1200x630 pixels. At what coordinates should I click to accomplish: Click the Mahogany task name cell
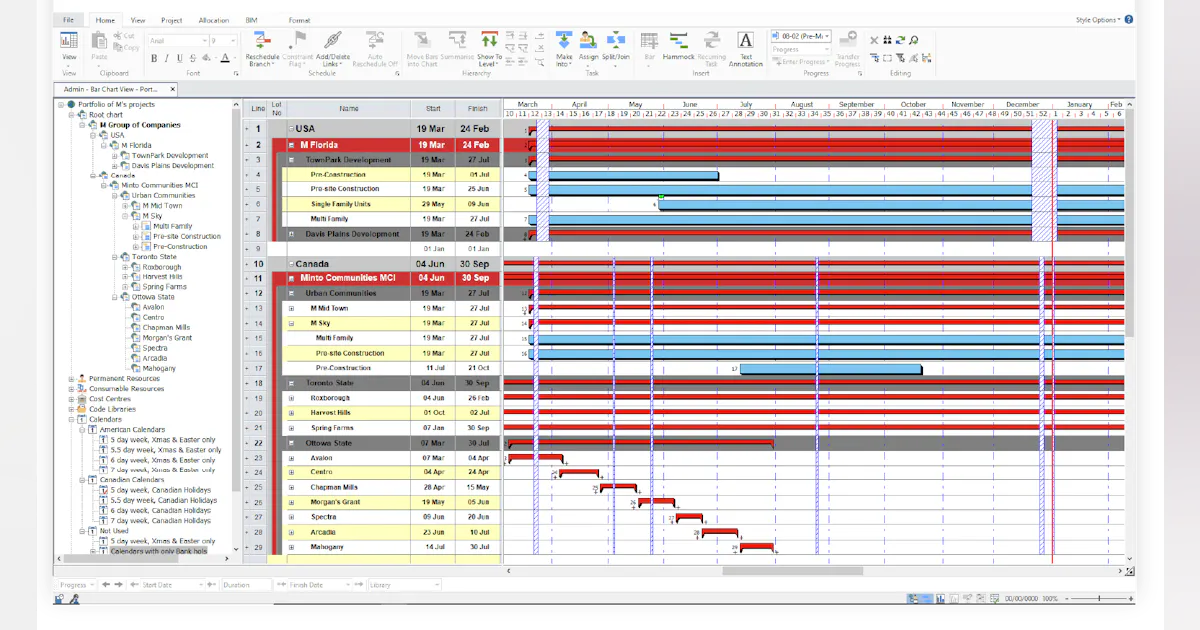(348, 547)
